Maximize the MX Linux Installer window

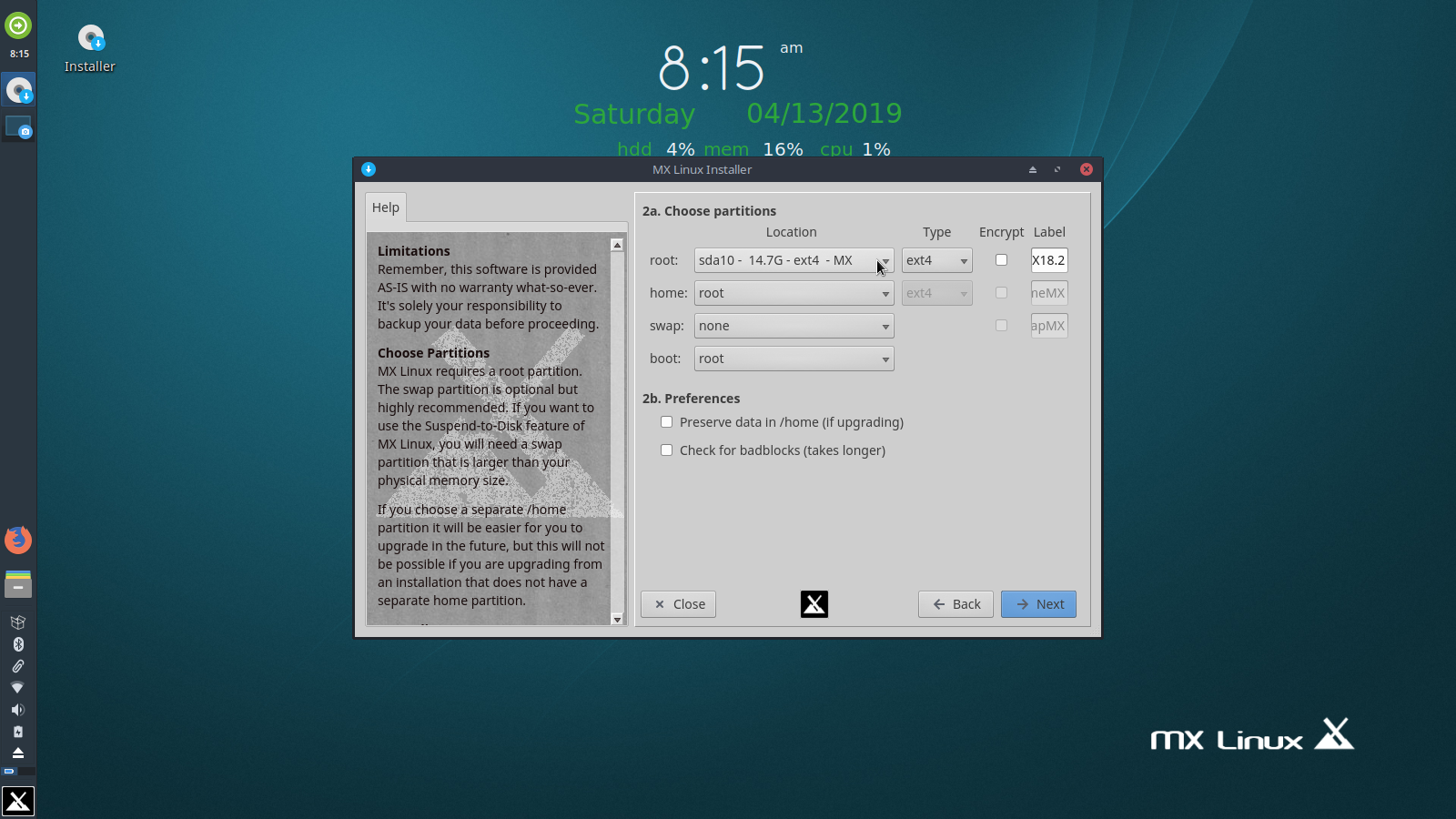pos(1057,169)
